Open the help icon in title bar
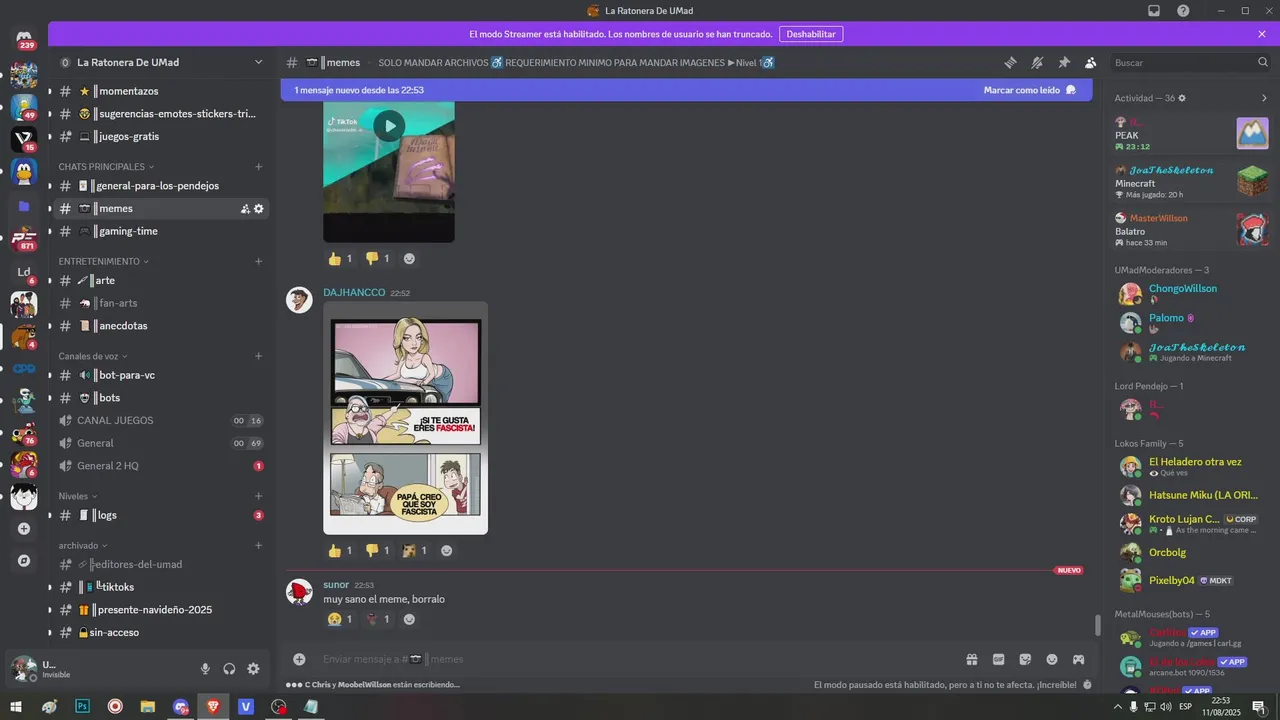 point(1183,10)
